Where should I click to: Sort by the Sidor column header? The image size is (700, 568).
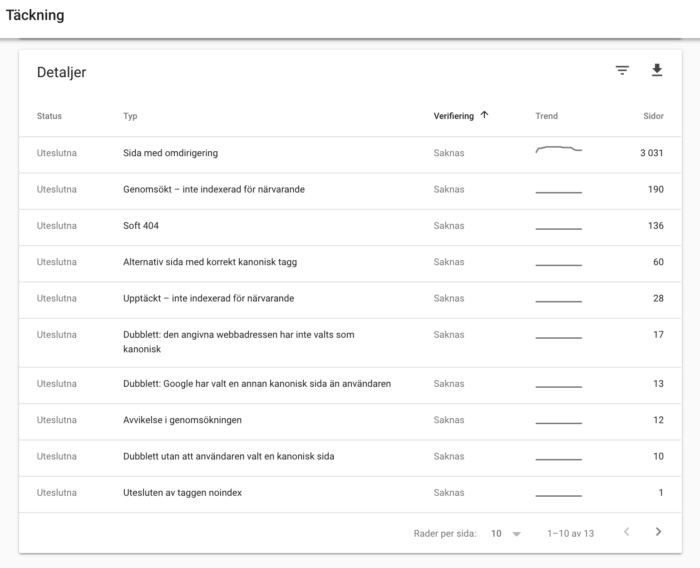point(653,116)
